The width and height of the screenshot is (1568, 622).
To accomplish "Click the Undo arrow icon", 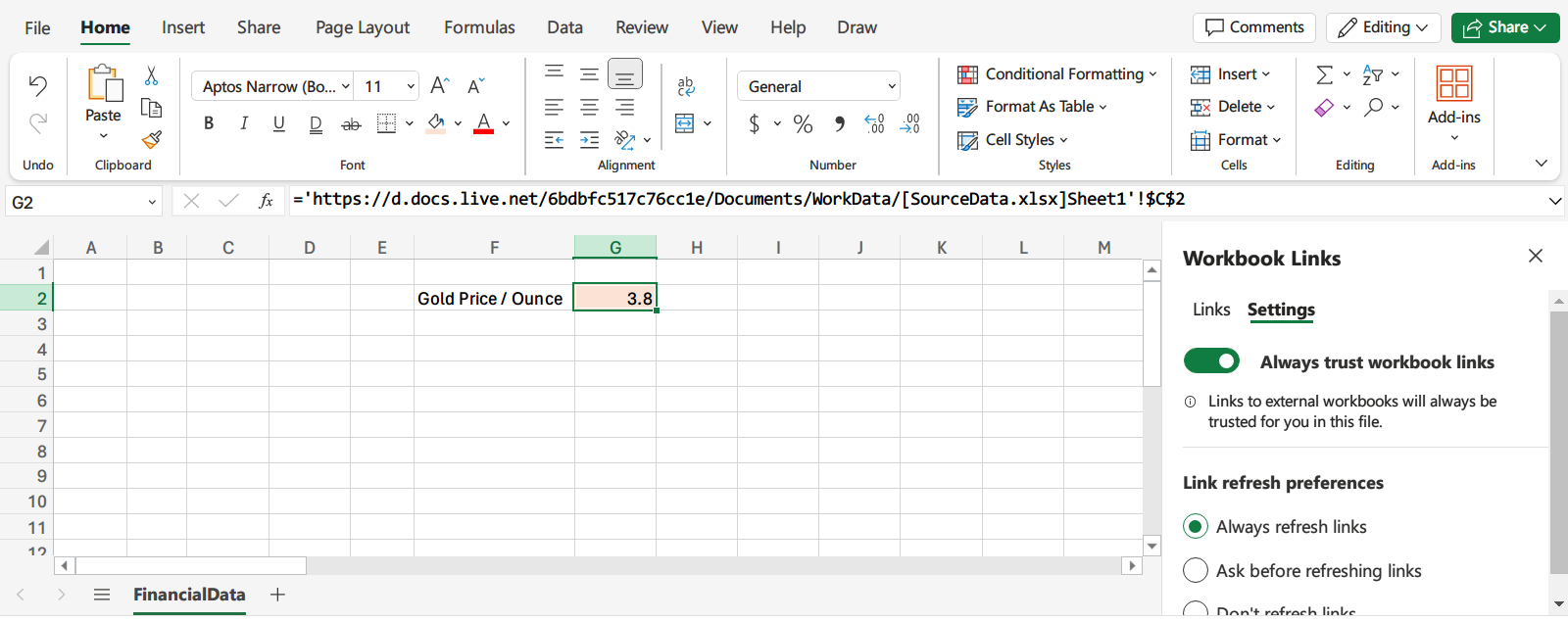I will coord(38,86).
